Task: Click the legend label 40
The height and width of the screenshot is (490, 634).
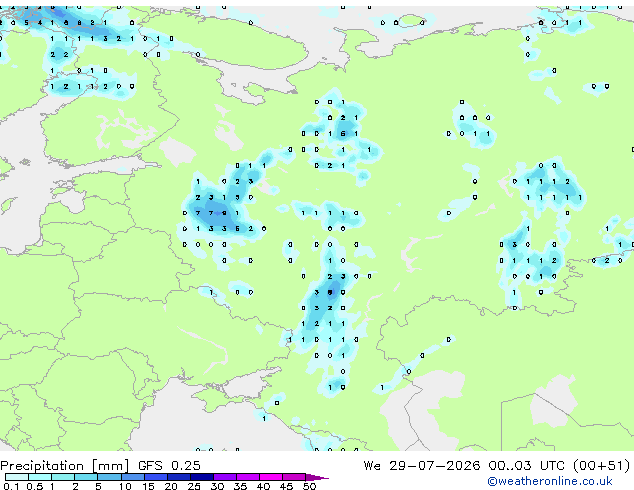Action: (263, 486)
